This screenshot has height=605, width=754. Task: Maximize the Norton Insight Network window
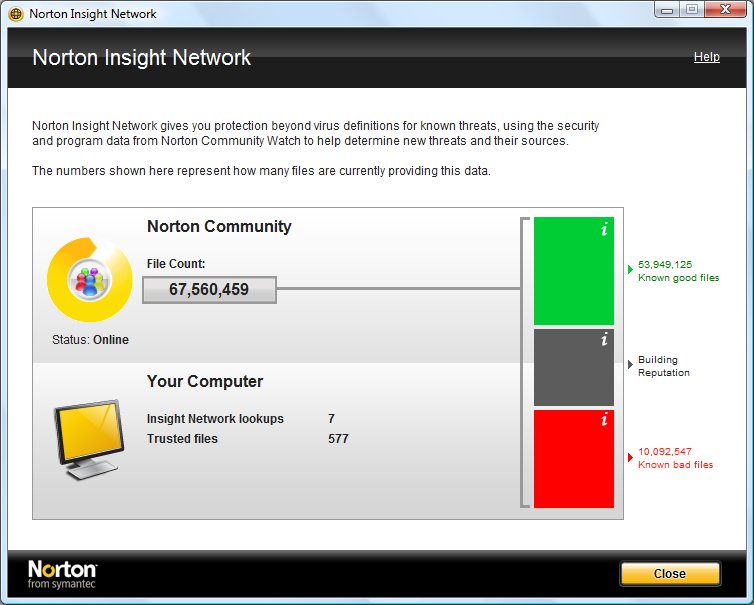click(691, 10)
